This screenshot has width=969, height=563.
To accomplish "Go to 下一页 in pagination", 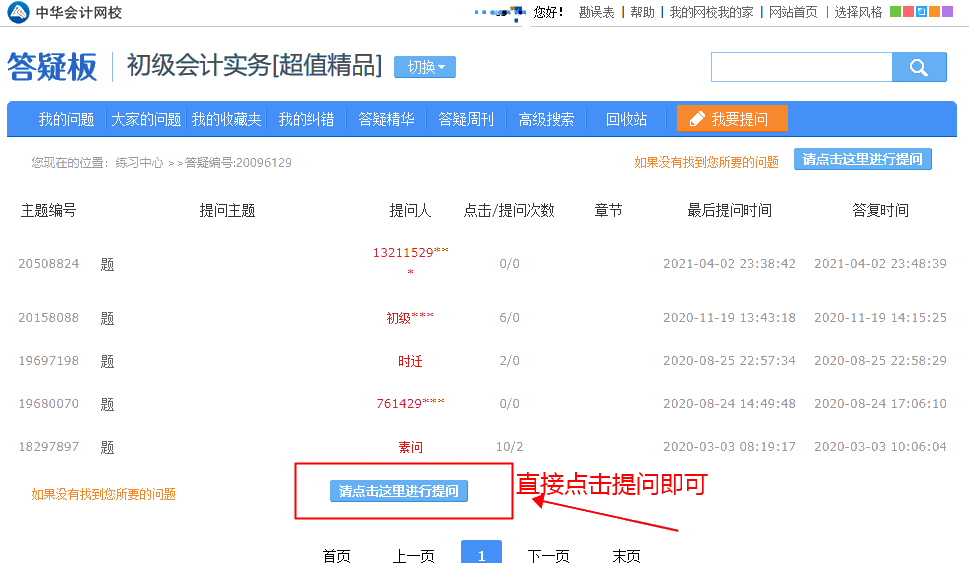I will [548, 556].
